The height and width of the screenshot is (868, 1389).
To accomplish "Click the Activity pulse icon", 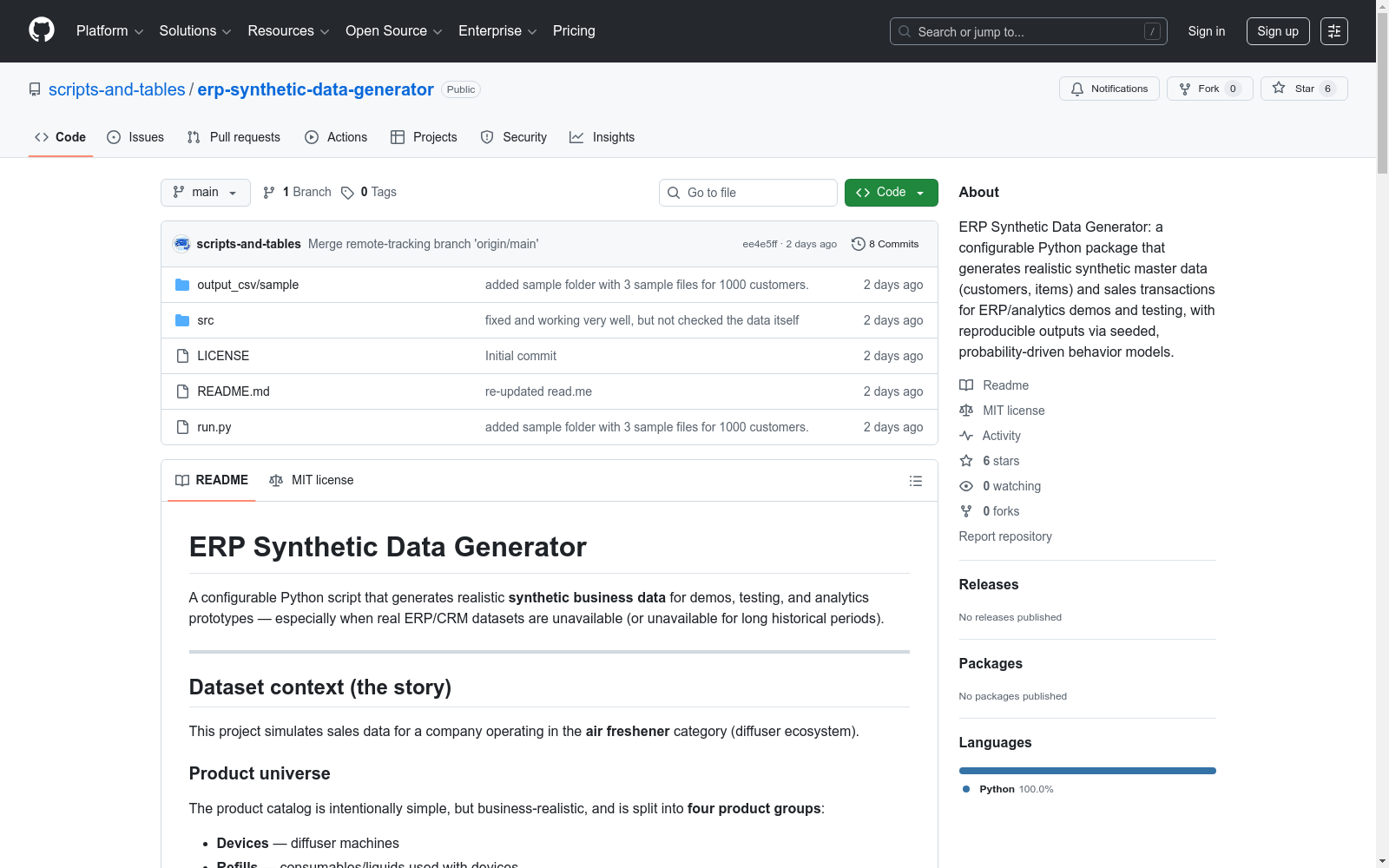I will 966,436.
